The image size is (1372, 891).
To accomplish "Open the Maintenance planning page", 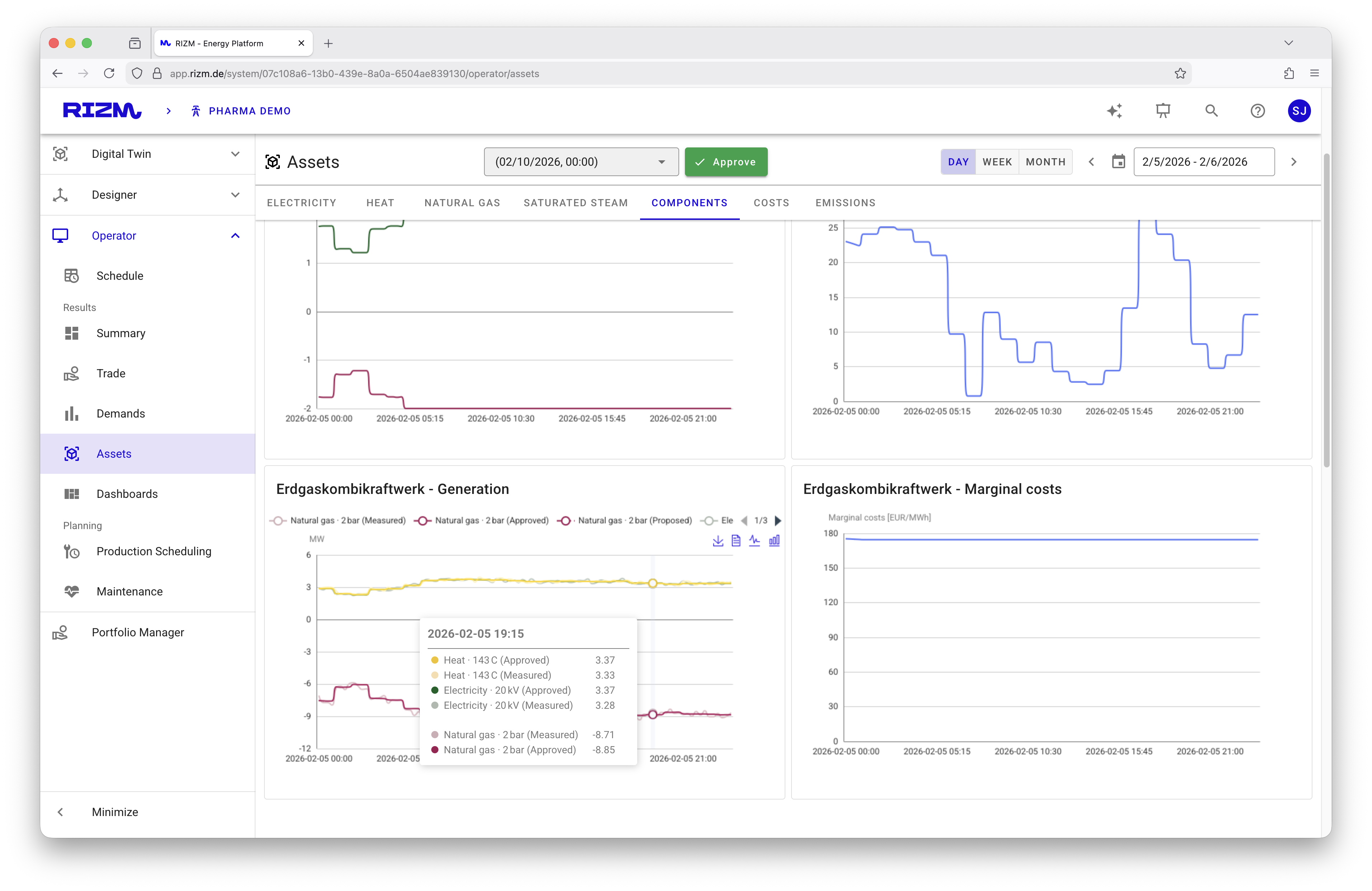I will point(147,591).
